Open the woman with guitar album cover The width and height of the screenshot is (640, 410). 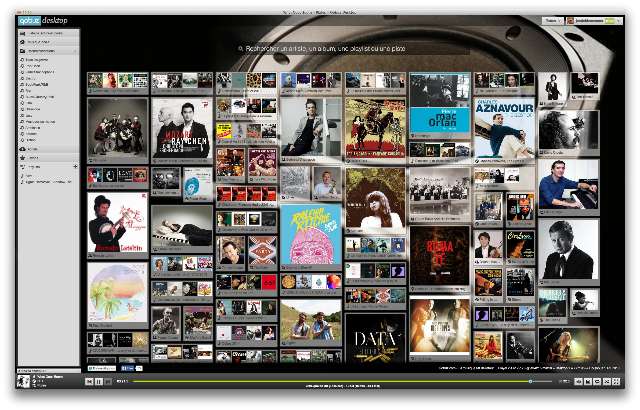pyautogui.click(x=118, y=222)
